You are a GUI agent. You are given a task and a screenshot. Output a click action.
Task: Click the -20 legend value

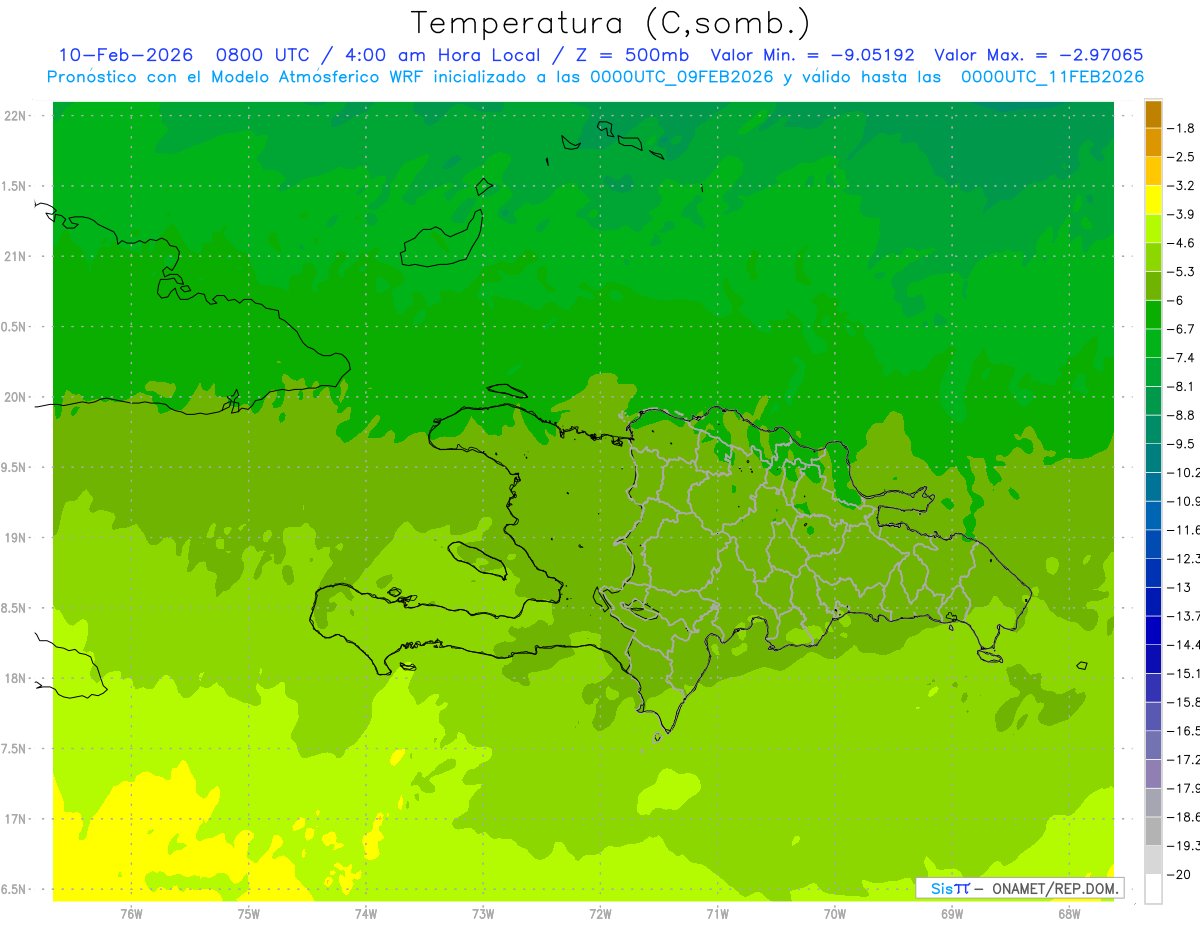point(1180,874)
